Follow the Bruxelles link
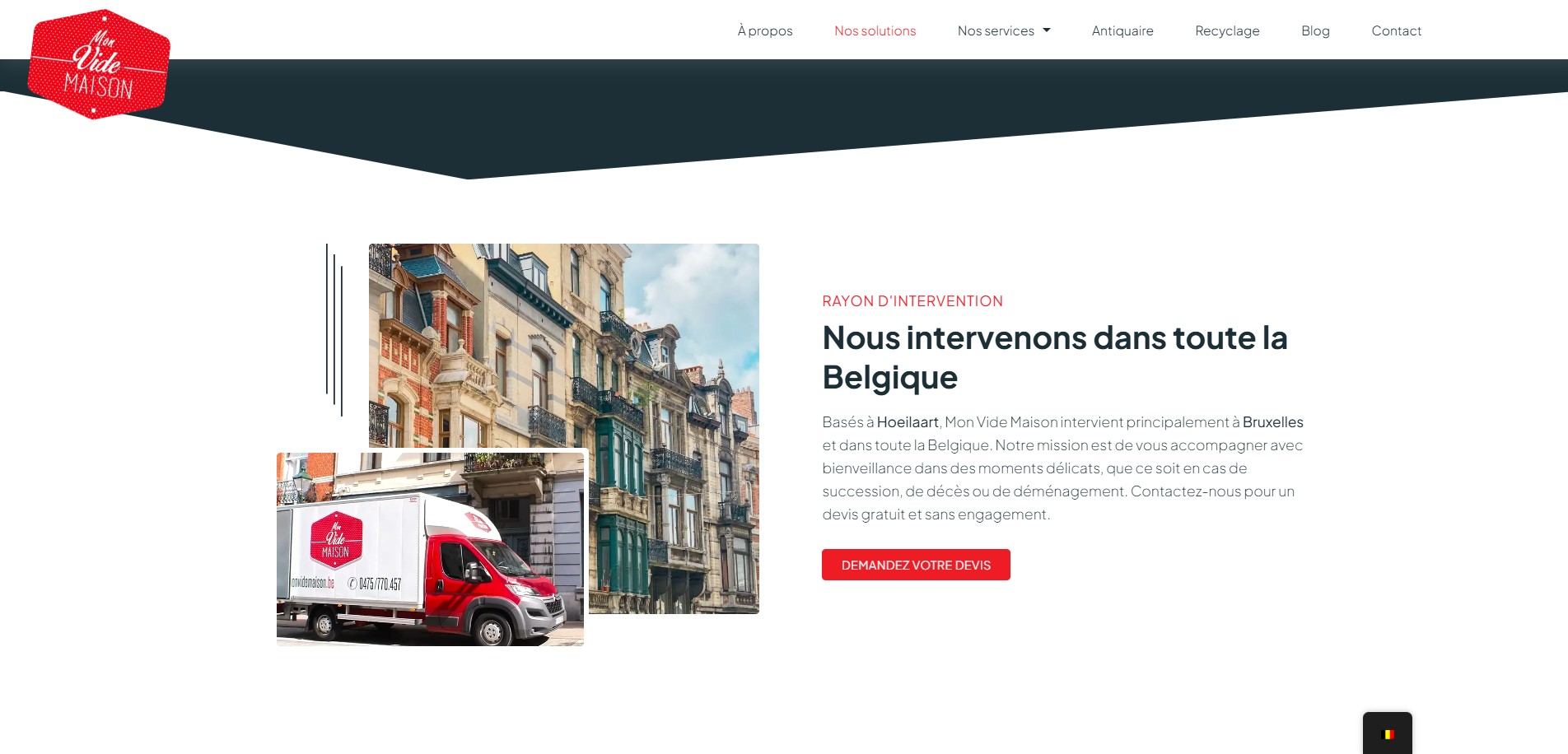 coord(1272,422)
